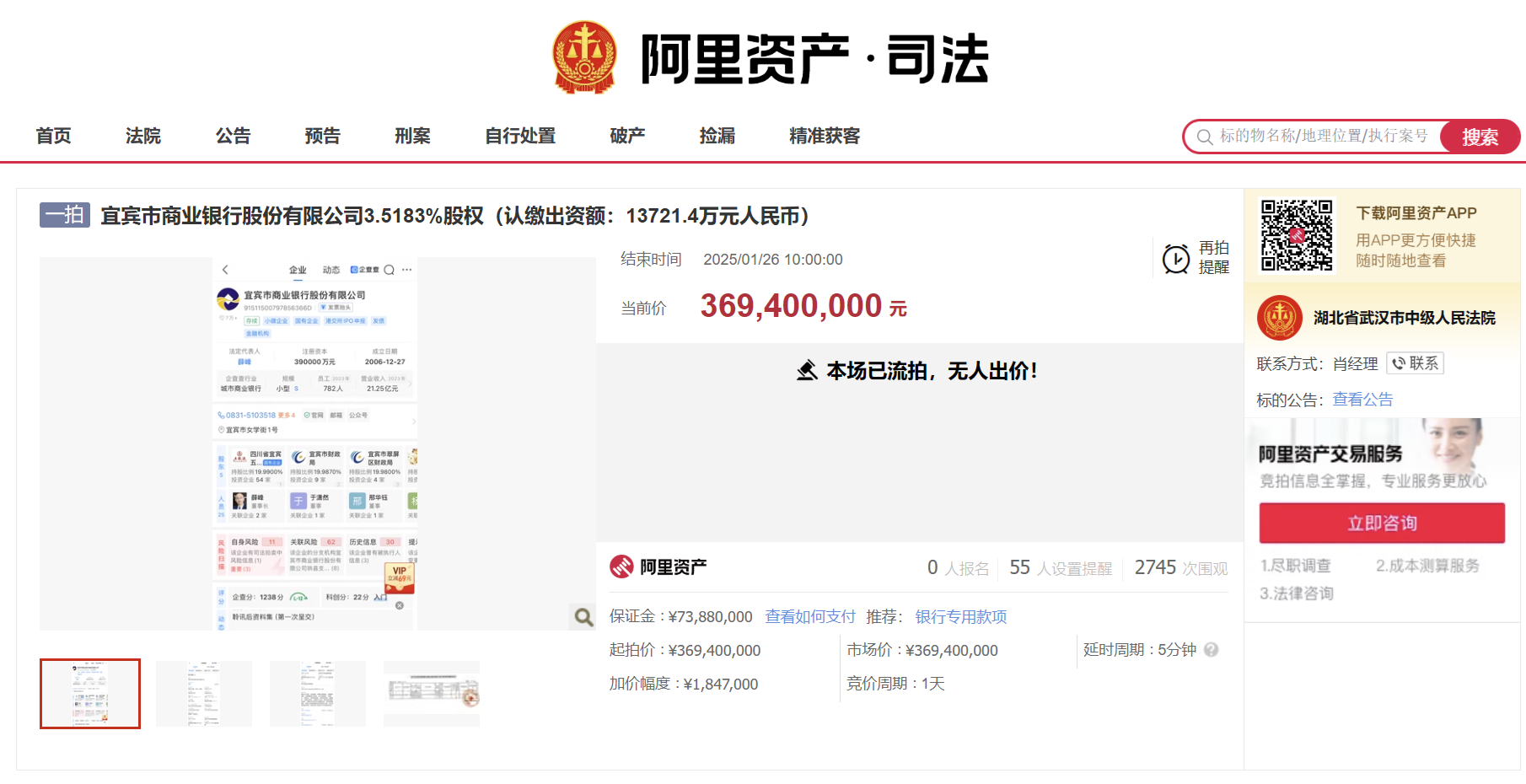Click the end time 2025/01/26 10:00:00
The height and width of the screenshot is (784, 1526).
pos(773,260)
